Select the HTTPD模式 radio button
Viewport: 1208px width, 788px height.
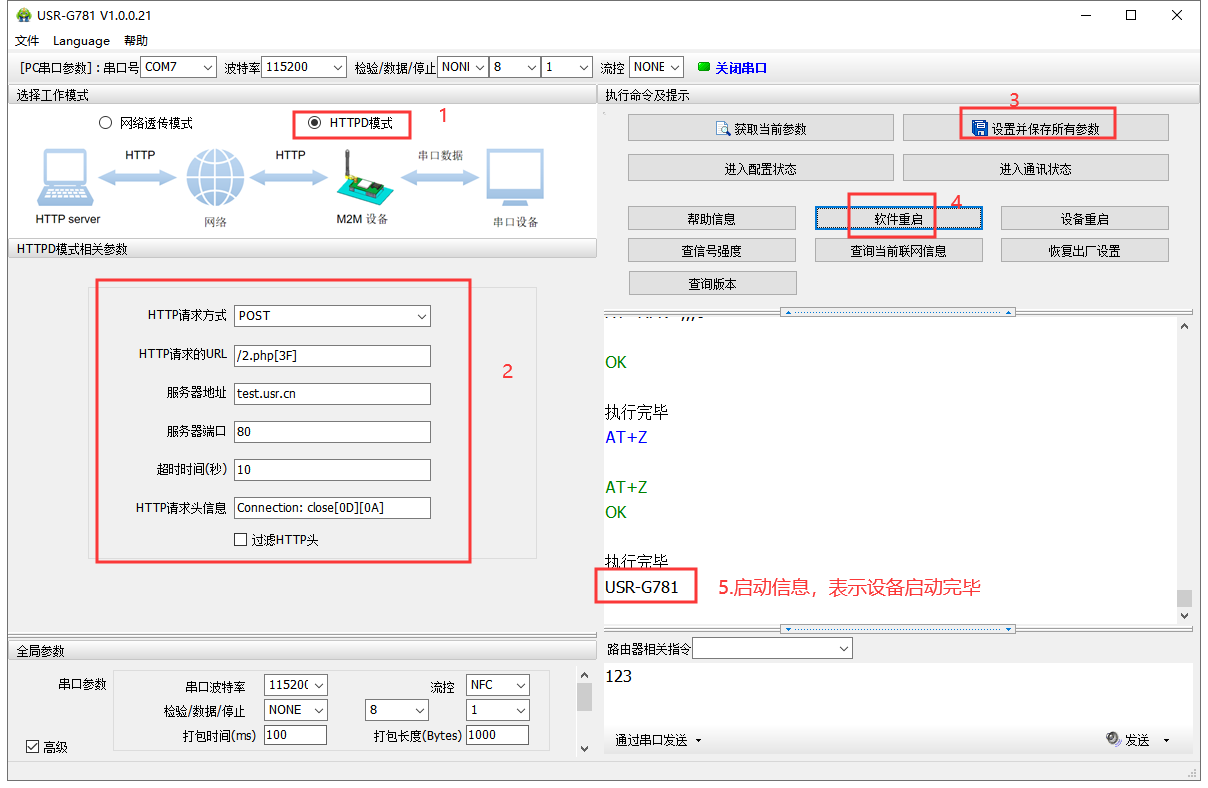click(x=315, y=123)
